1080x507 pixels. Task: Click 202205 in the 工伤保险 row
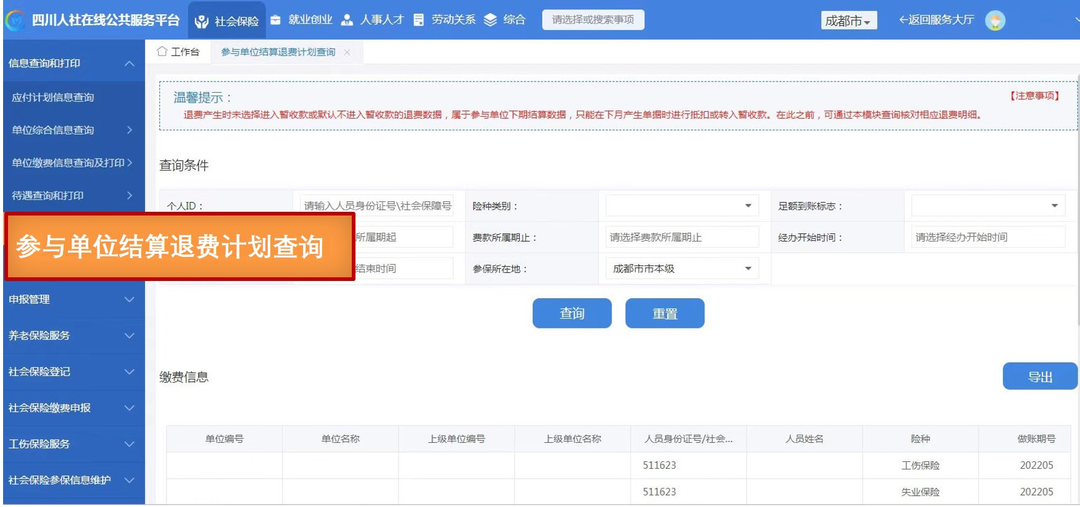click(x=1037, y=466)
